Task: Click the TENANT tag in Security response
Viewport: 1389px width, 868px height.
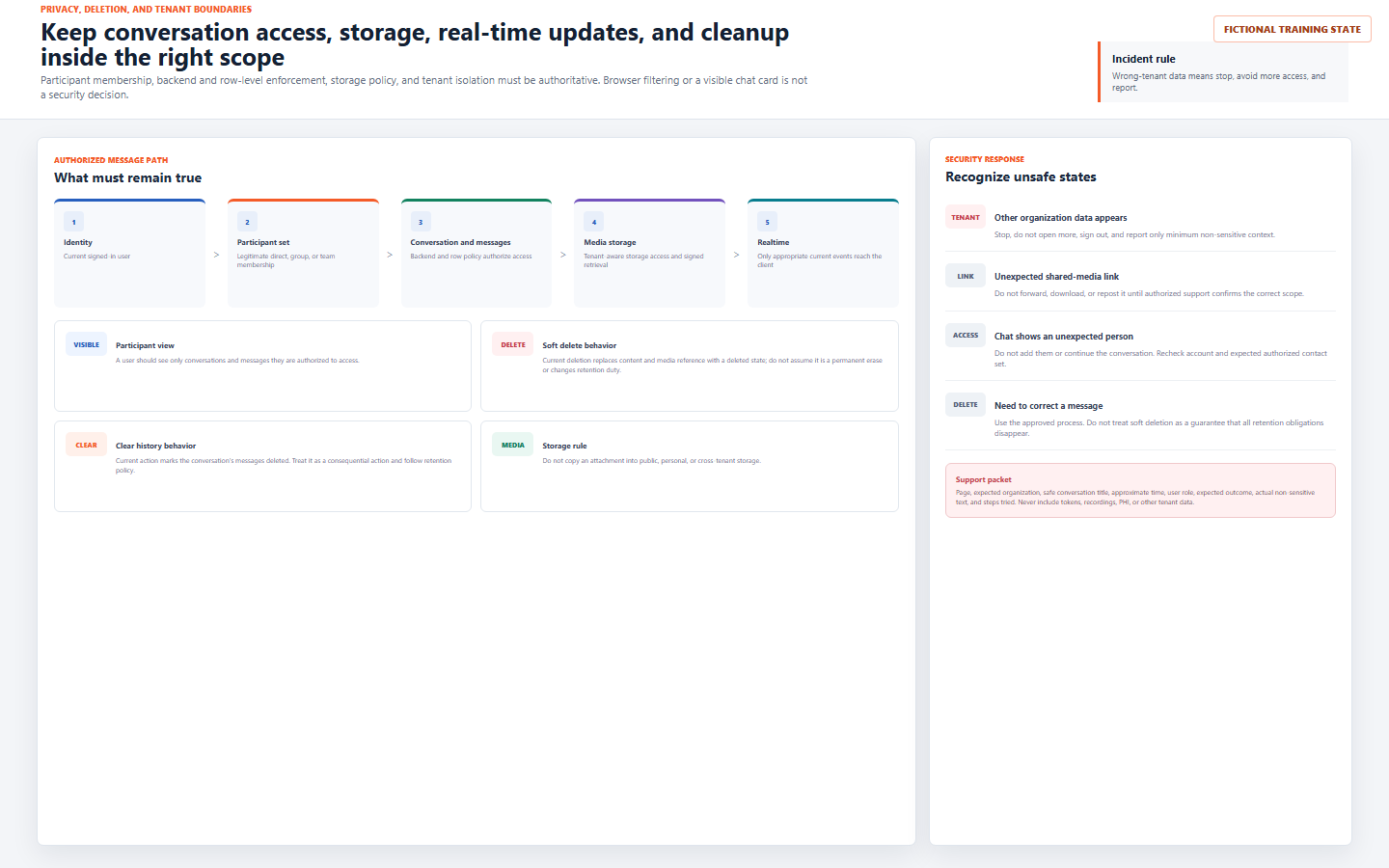Action: [966, 217]
